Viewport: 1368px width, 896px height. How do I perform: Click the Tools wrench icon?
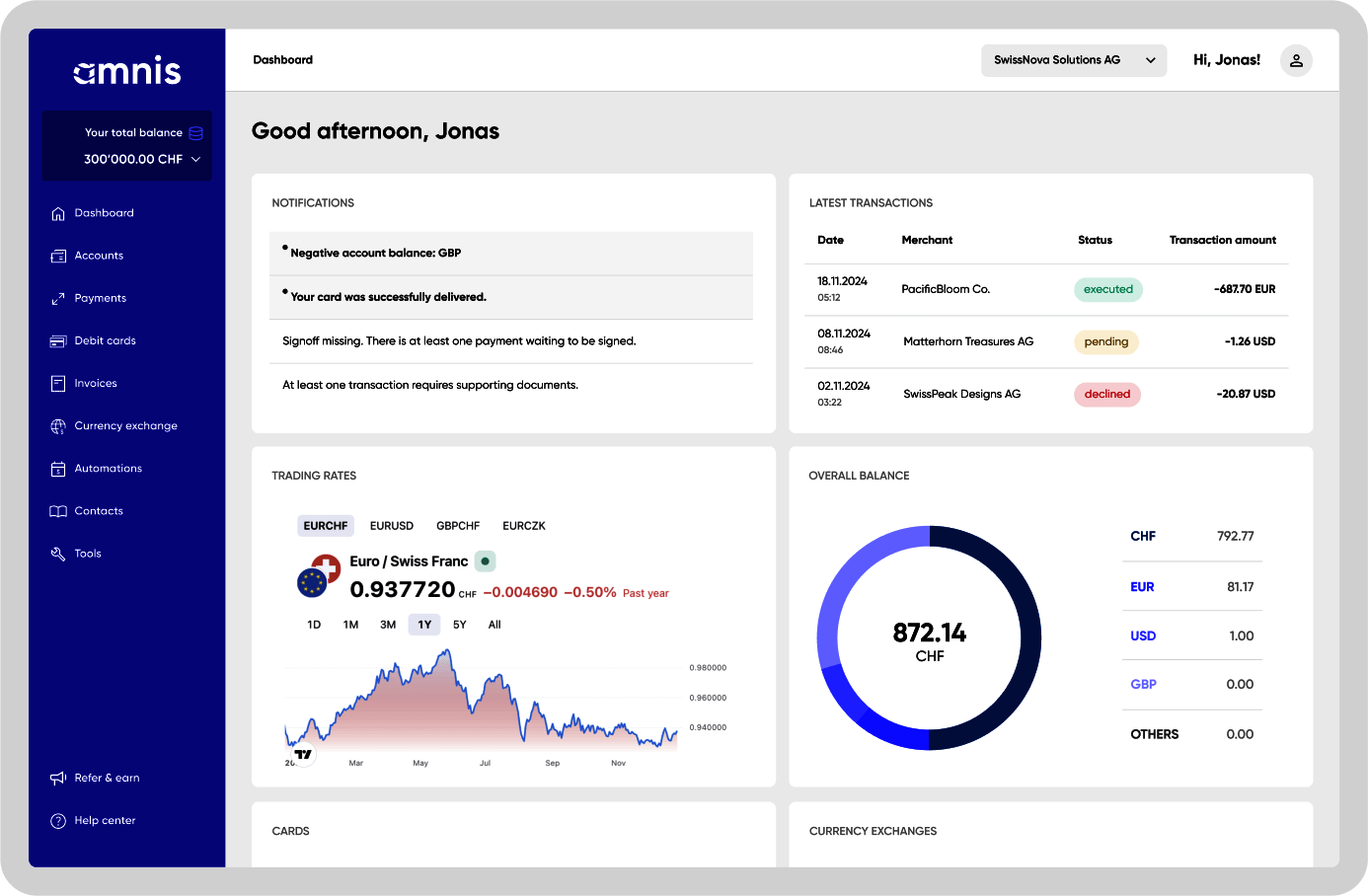tap(58, 554)
